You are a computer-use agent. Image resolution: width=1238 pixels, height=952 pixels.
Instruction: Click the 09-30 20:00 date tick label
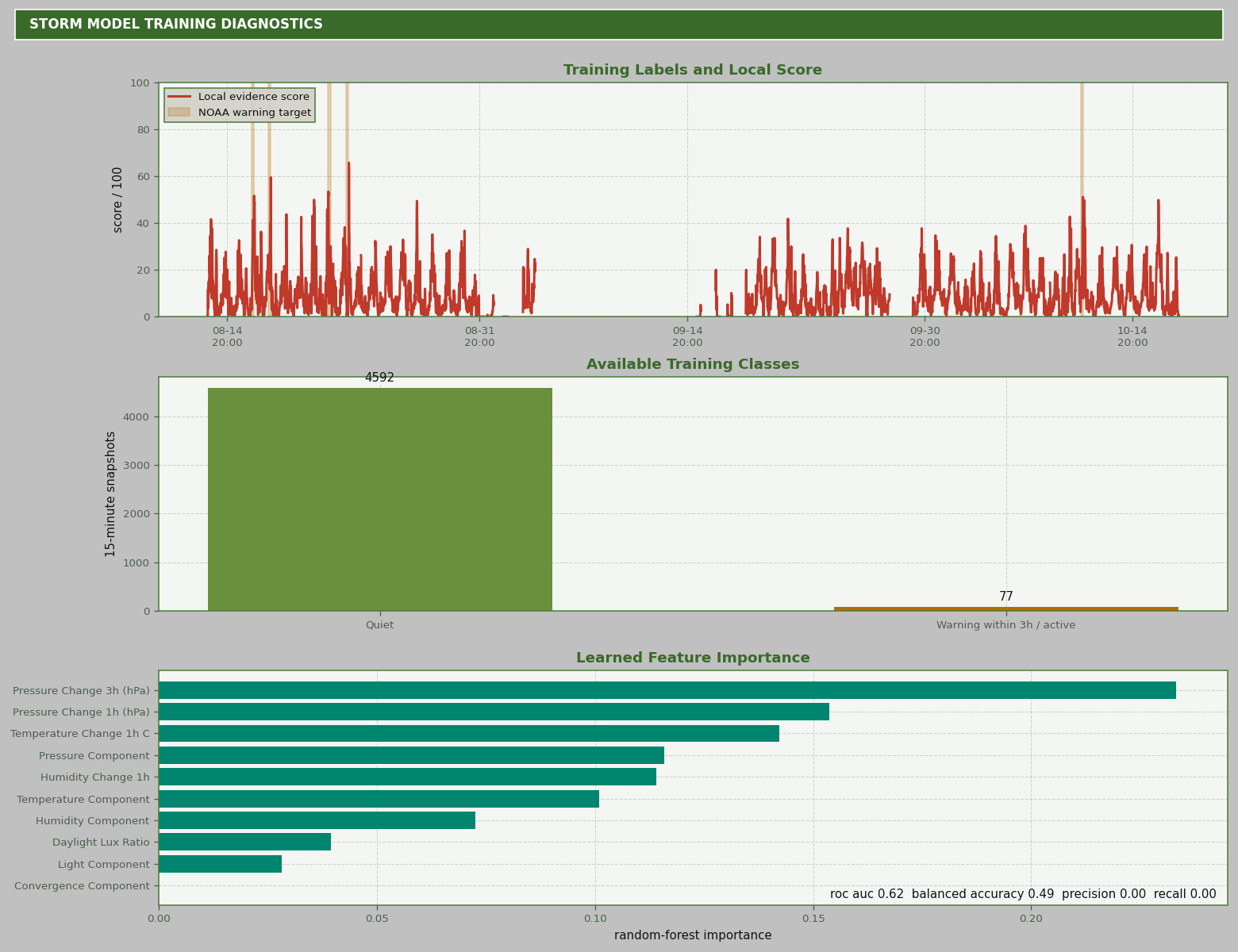tap(925, 336)
